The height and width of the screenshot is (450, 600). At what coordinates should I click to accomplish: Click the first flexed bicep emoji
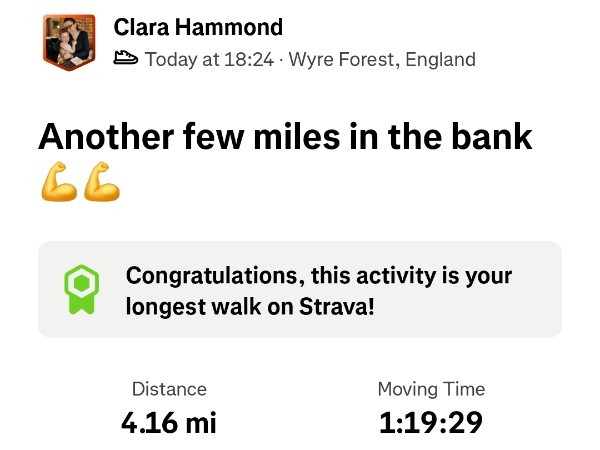pyautogui.click(x=60, y=185)
